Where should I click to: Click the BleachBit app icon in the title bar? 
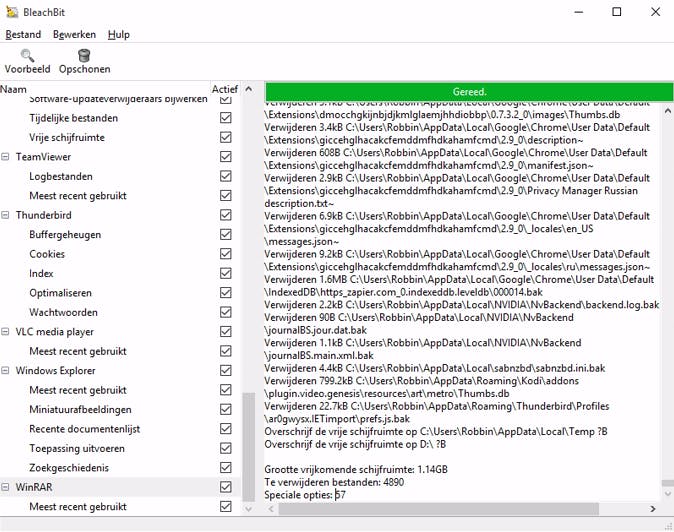coord(12,12)
